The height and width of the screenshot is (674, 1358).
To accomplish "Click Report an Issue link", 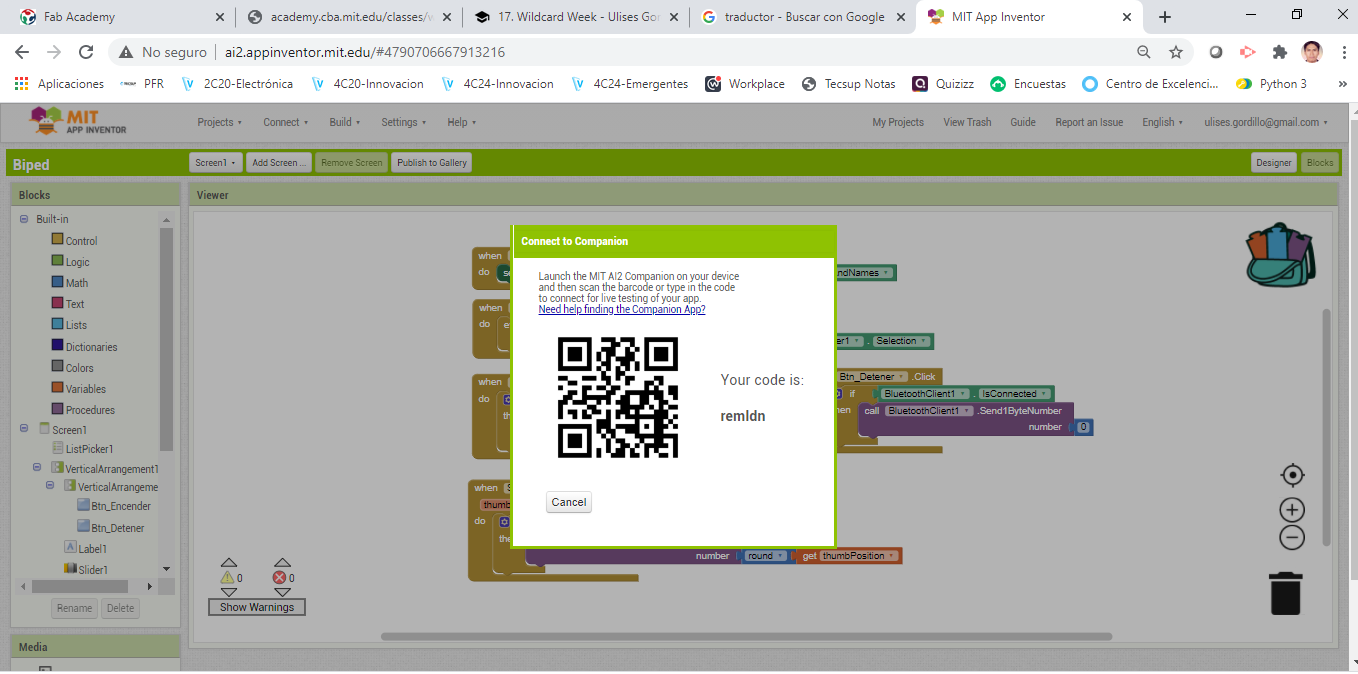I will point(1089,122).
